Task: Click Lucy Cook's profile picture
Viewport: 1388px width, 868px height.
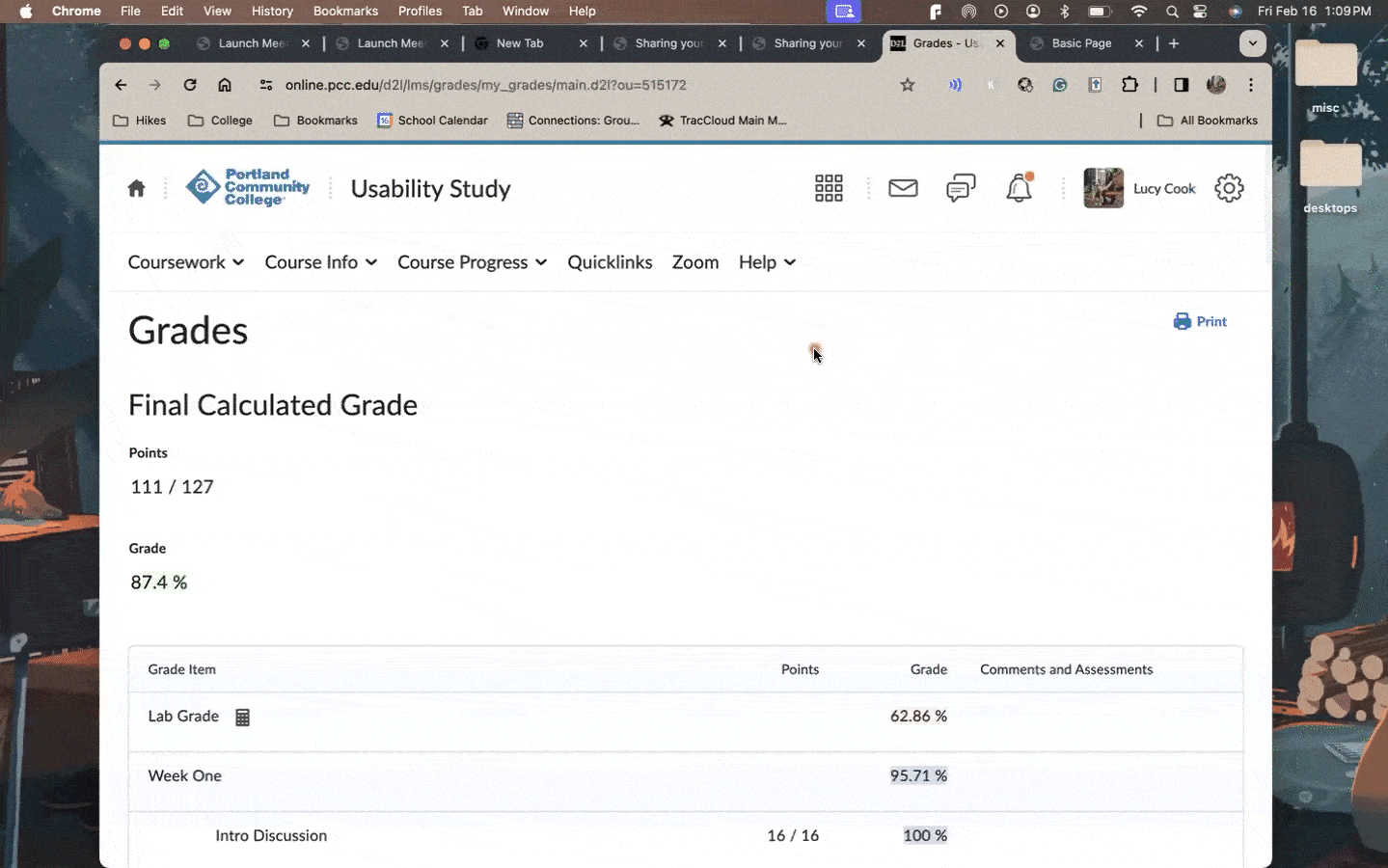Action: [1102, 188]
